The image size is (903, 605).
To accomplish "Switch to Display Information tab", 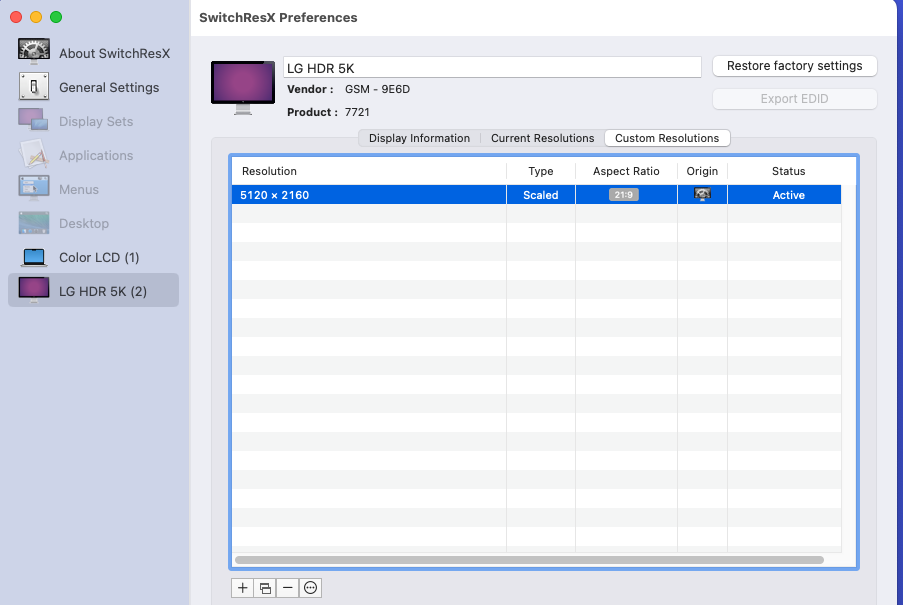I will click(x=419, y=138).
